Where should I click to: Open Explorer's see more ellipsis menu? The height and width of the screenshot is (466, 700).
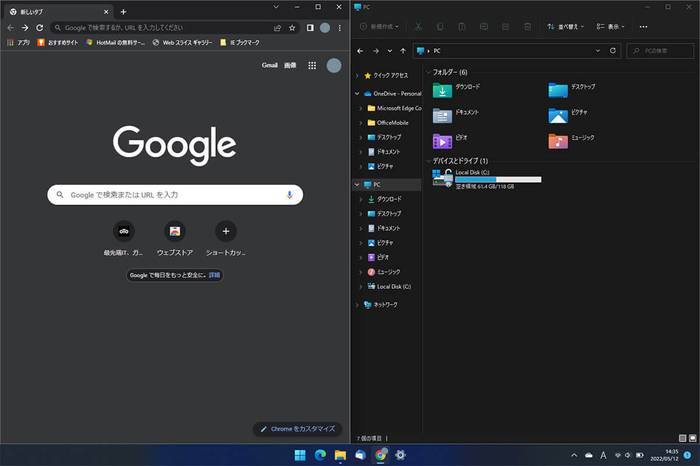pyautogui.click(x=643, y=27)
